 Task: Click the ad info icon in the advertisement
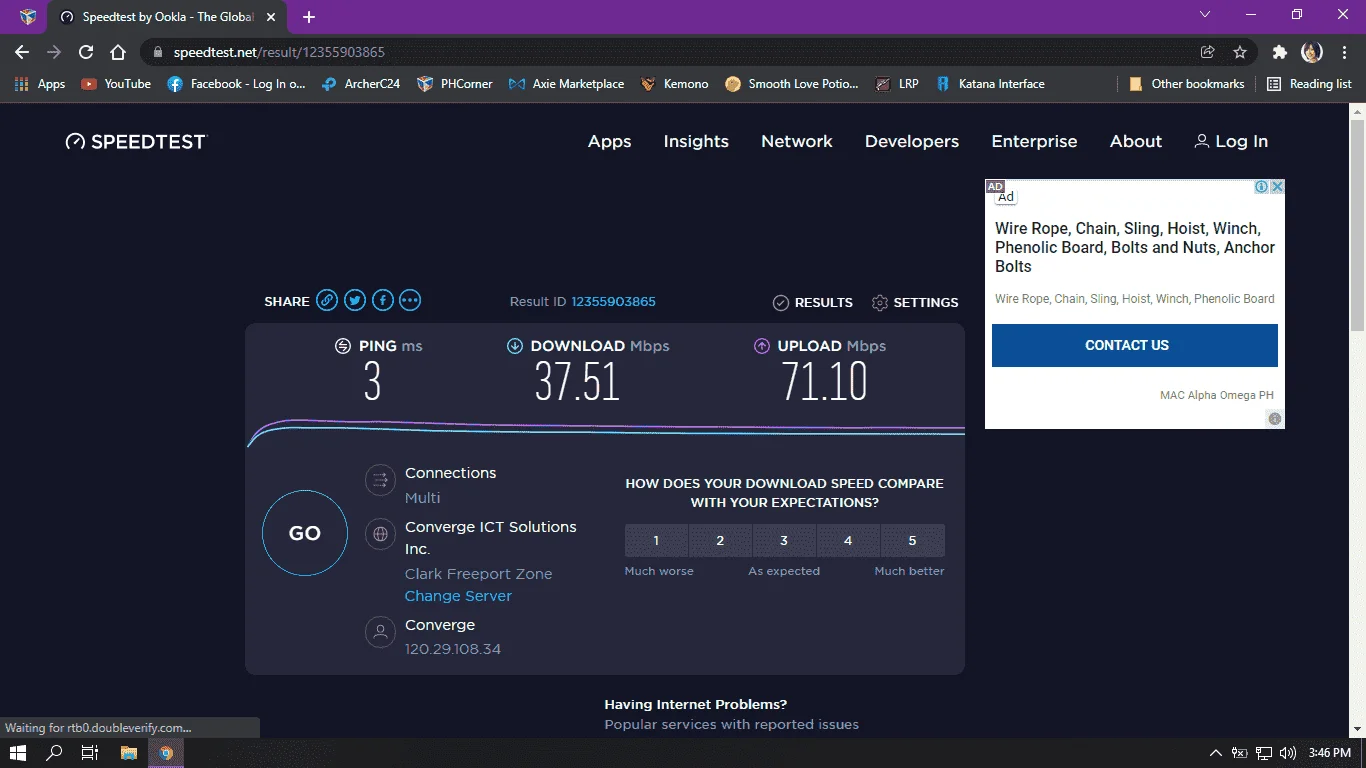point(1262,187)
